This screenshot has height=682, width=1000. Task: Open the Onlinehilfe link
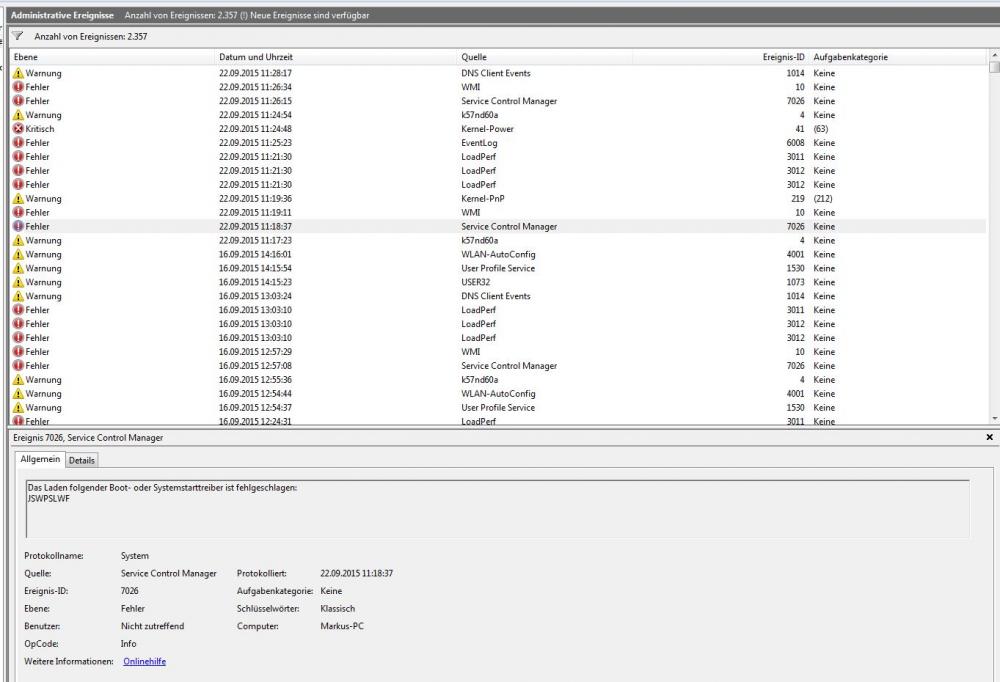pos(144,661)
